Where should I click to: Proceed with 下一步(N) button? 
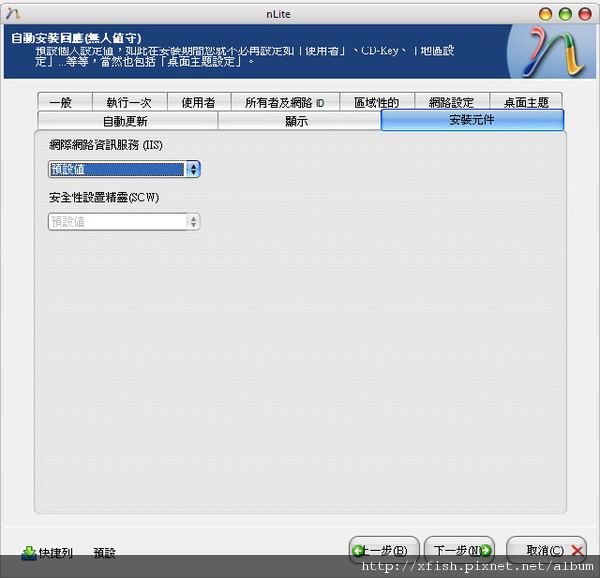pos(459,550)
